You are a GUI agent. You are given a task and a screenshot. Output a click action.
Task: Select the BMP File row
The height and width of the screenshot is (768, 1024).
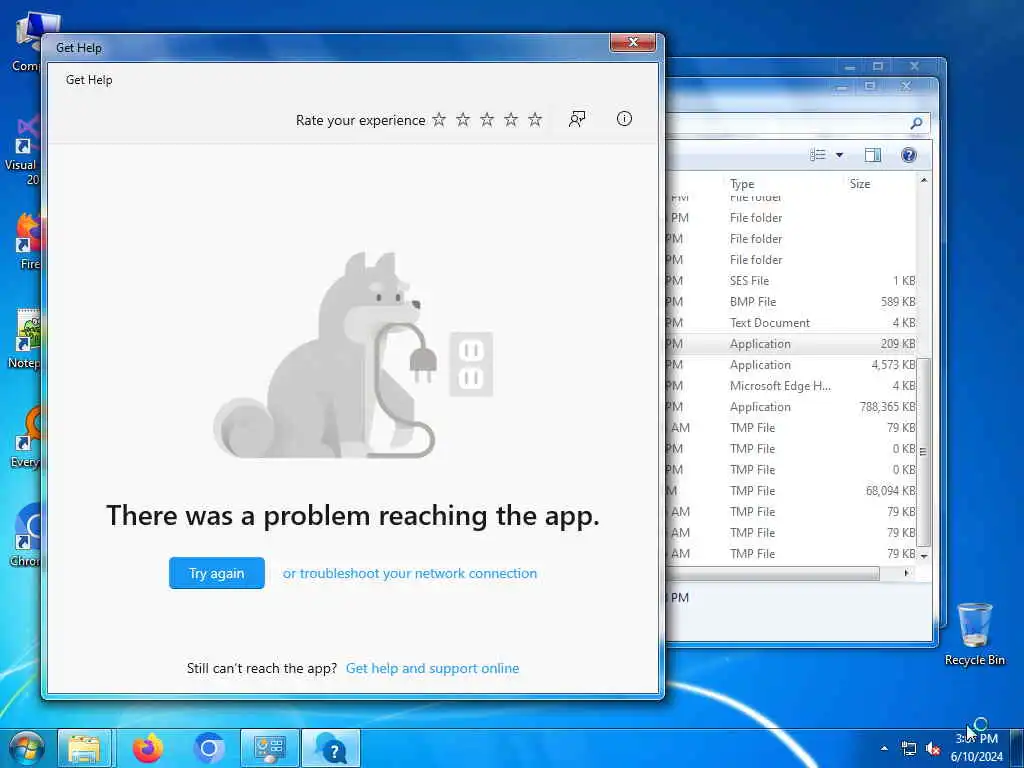point(793,302)
